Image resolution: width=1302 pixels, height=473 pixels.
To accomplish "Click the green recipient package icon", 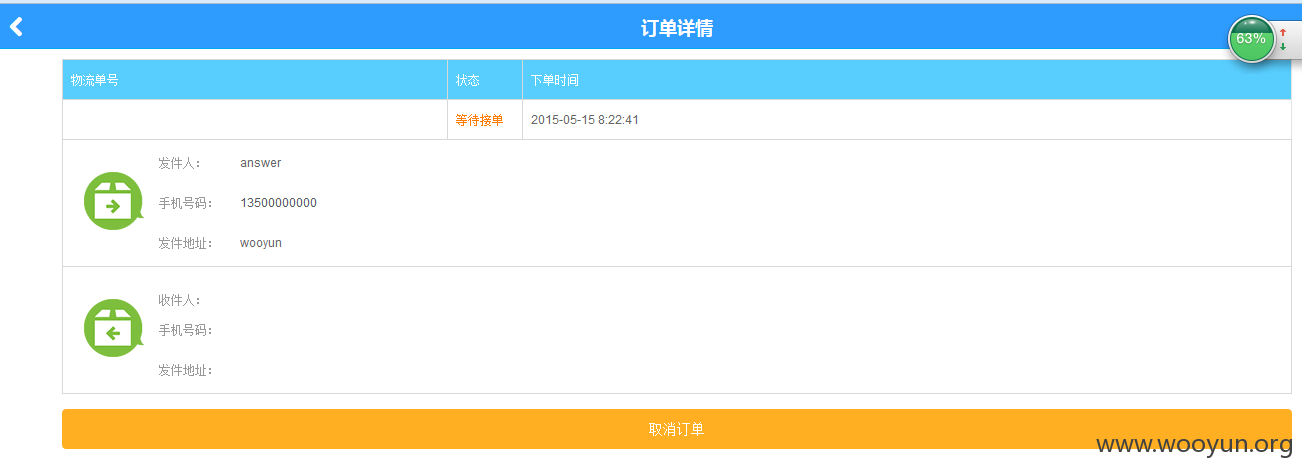I will click(x=113, y=328).
